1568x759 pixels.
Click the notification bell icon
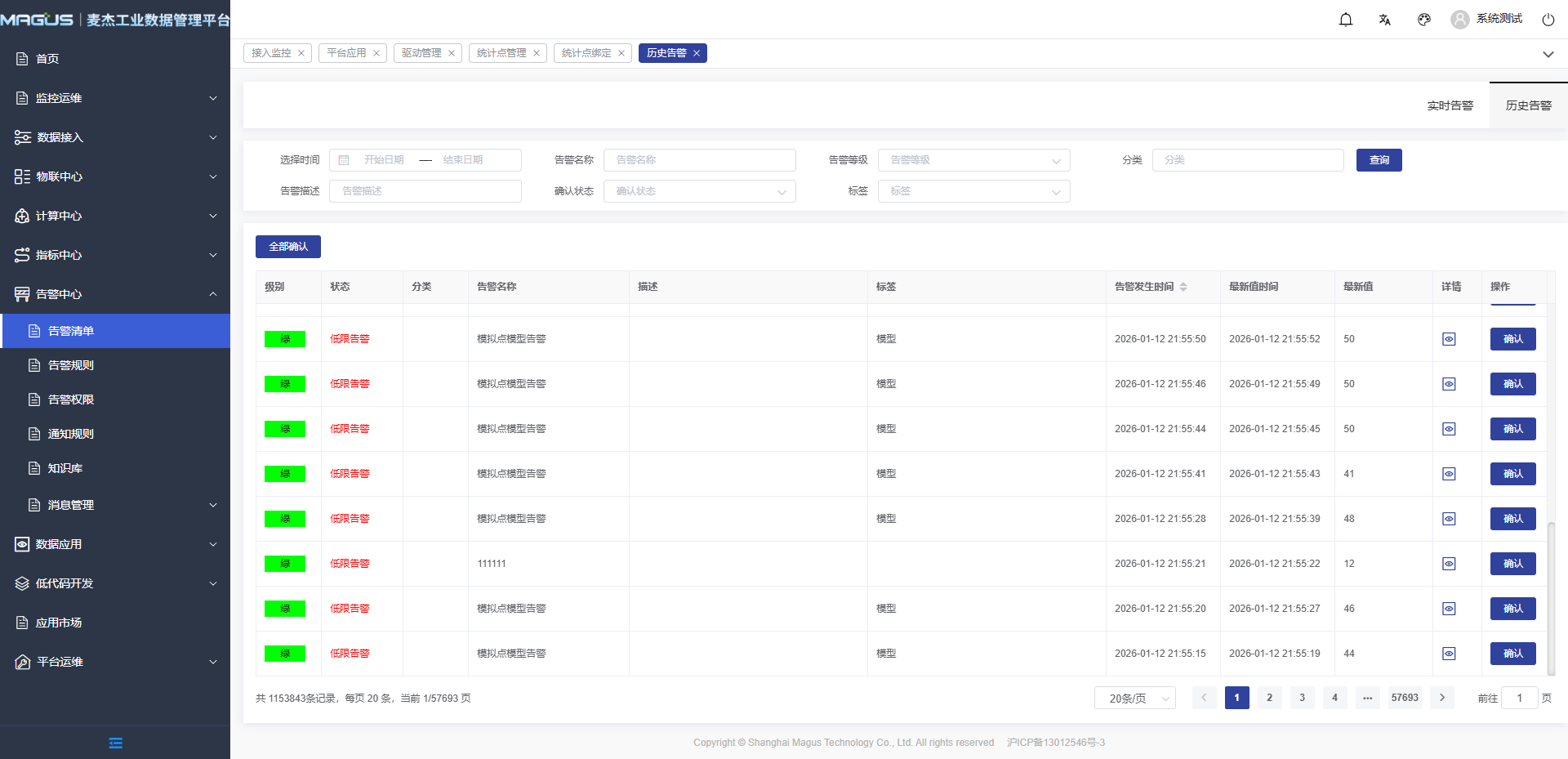1346,20
